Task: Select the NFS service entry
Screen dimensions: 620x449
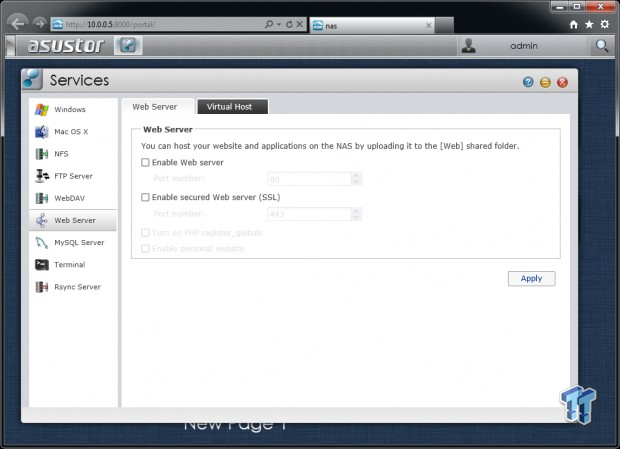Action: pos(73,154)
